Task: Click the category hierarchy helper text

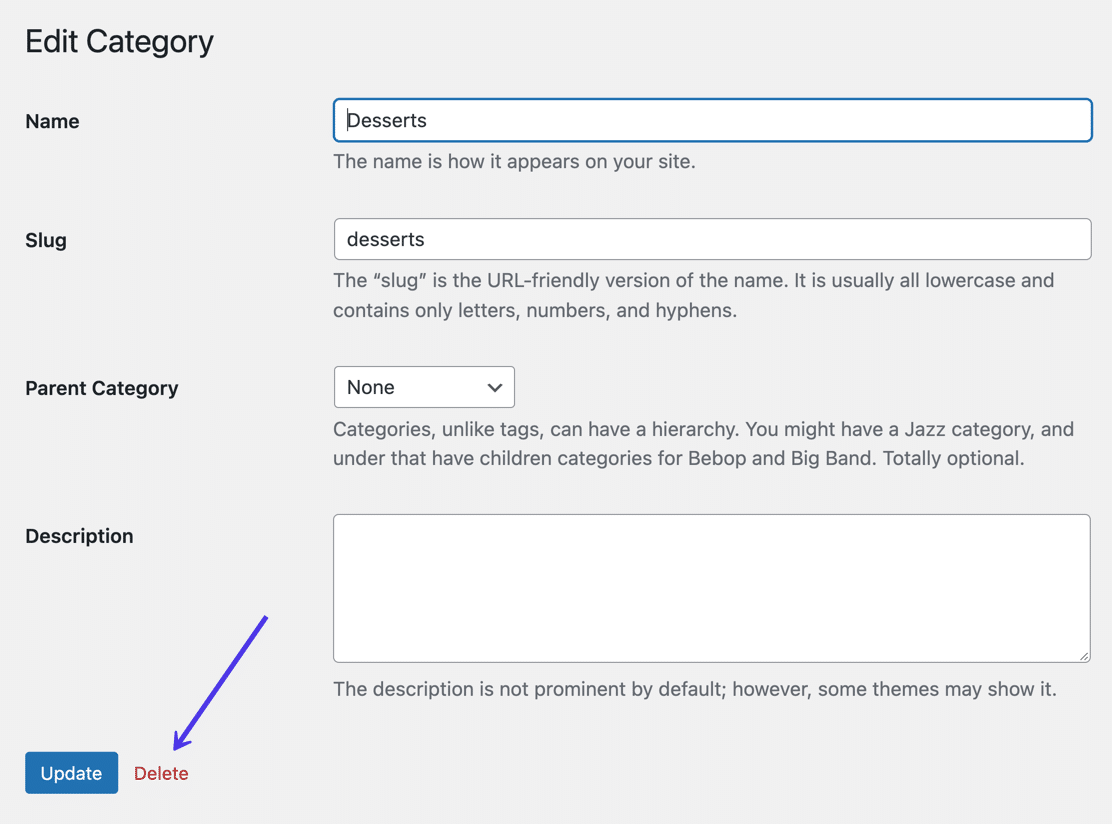Action: click(x=704, y=429)
